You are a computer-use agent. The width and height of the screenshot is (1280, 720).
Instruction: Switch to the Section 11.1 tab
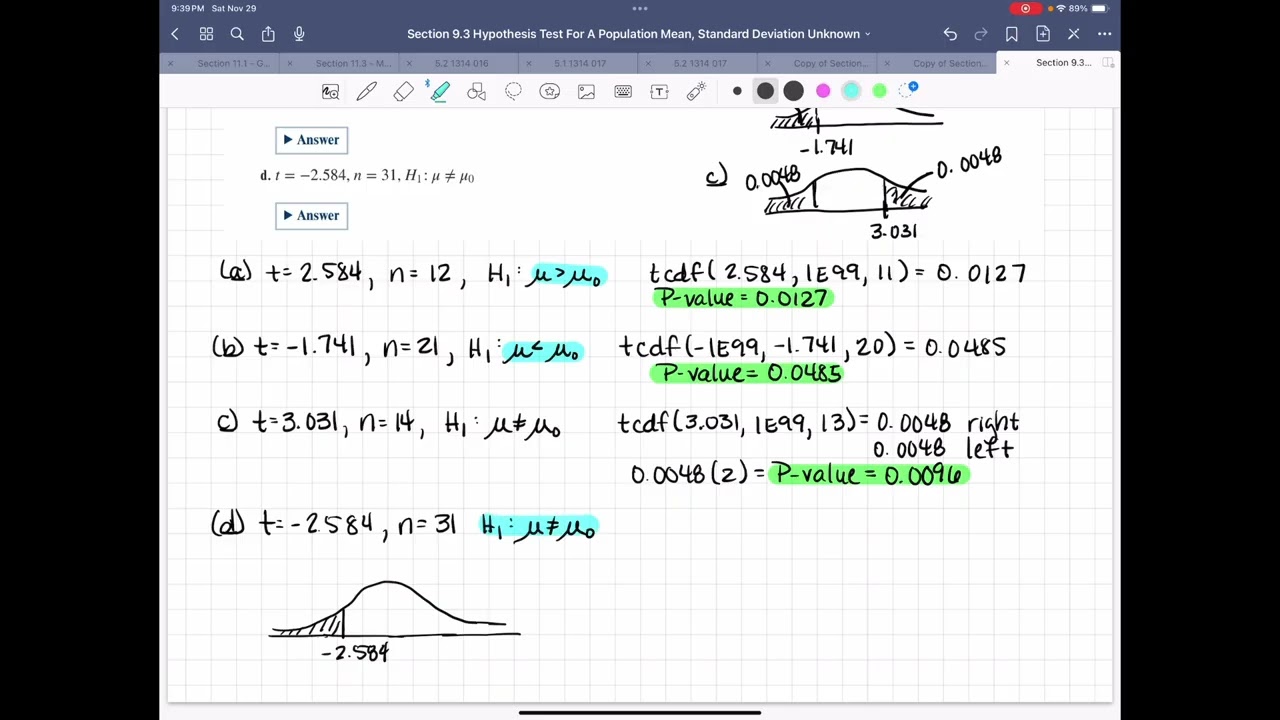(x=233, y=63)
